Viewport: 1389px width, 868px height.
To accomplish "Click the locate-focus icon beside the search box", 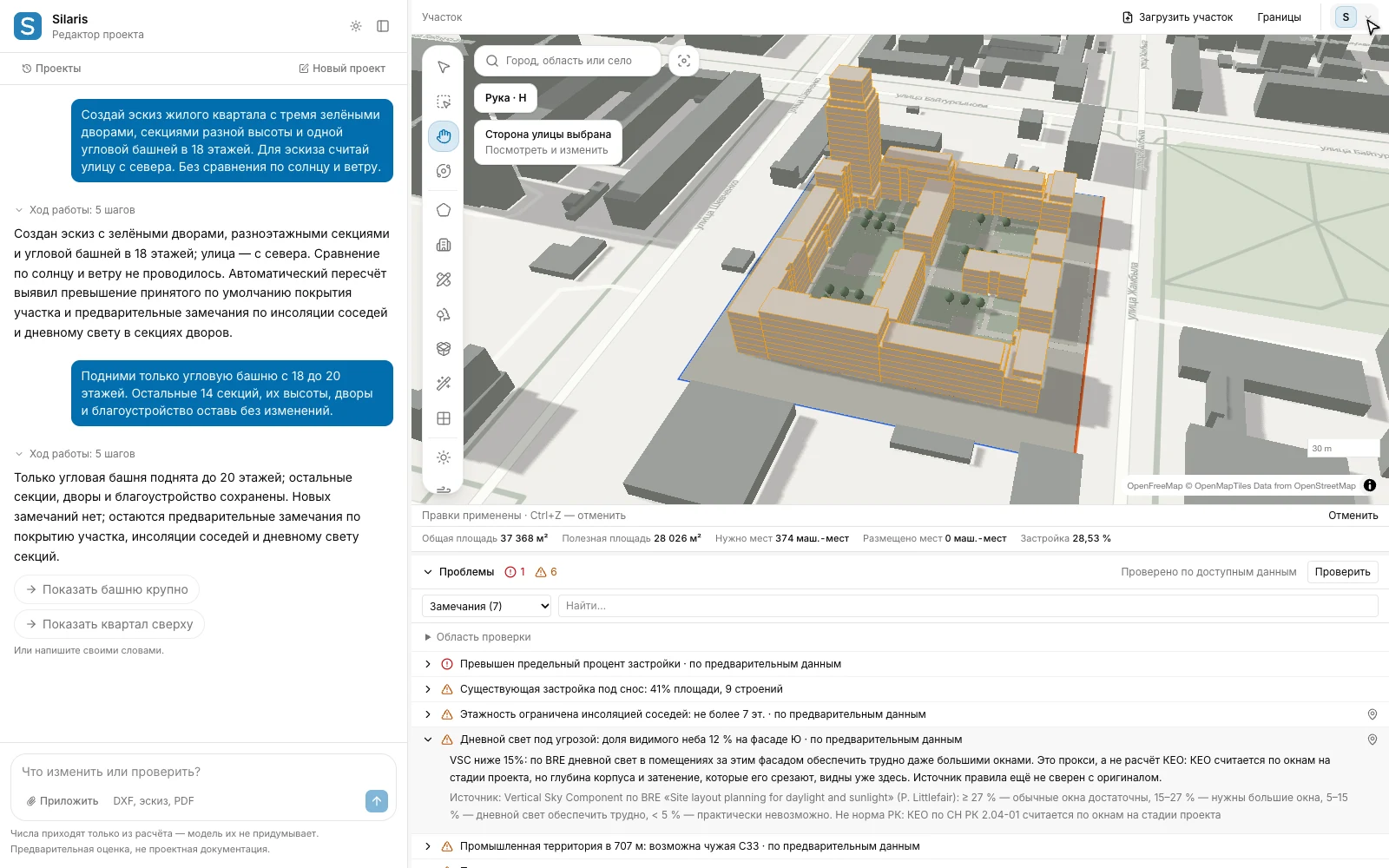I will (684, 61).
